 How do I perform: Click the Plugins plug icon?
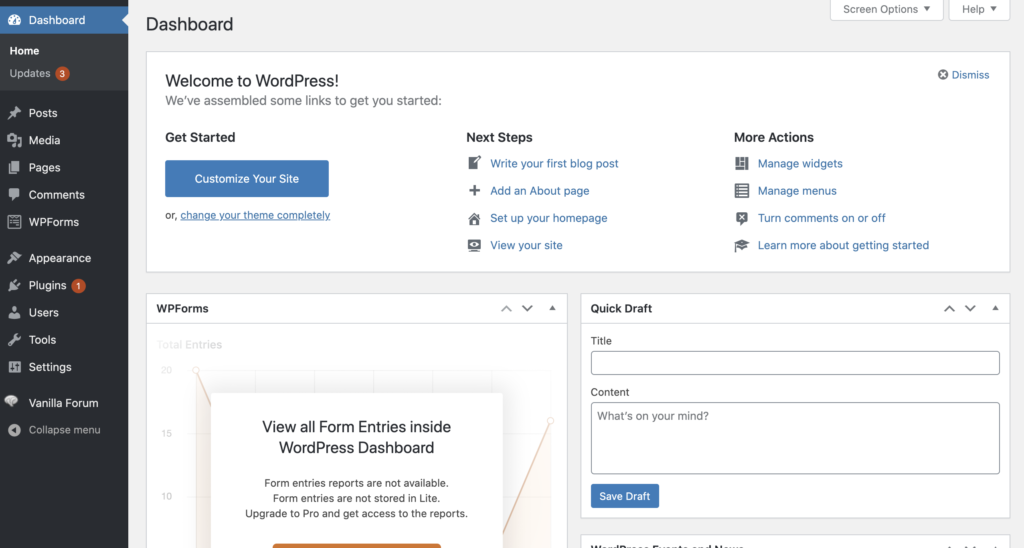pos(14,285)
